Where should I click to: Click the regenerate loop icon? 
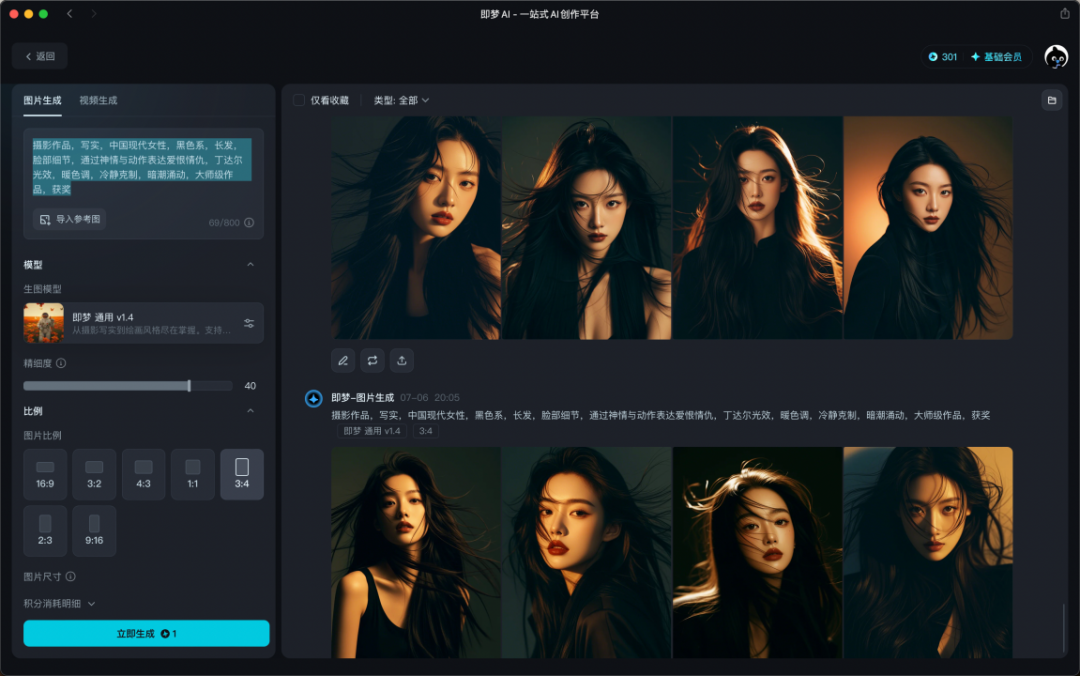point(373,360)
